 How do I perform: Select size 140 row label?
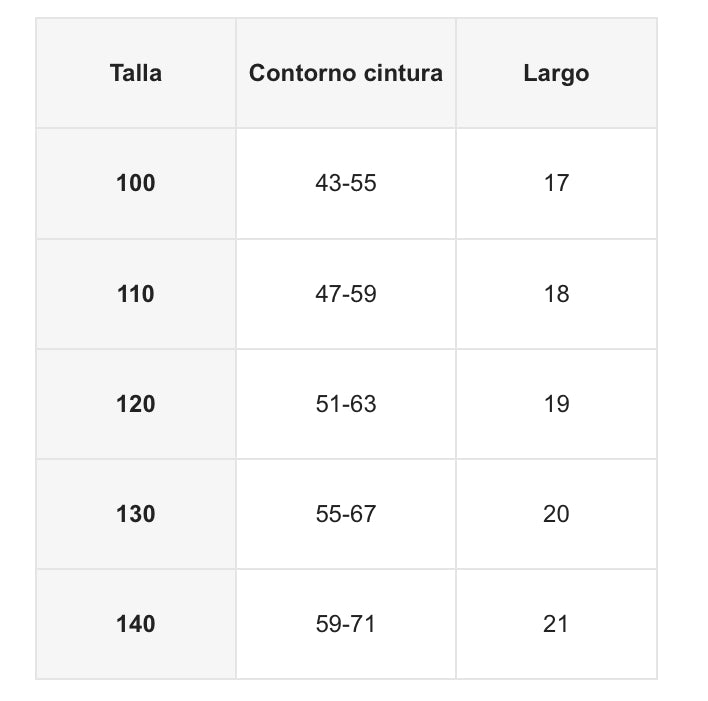tap(136, 624)
